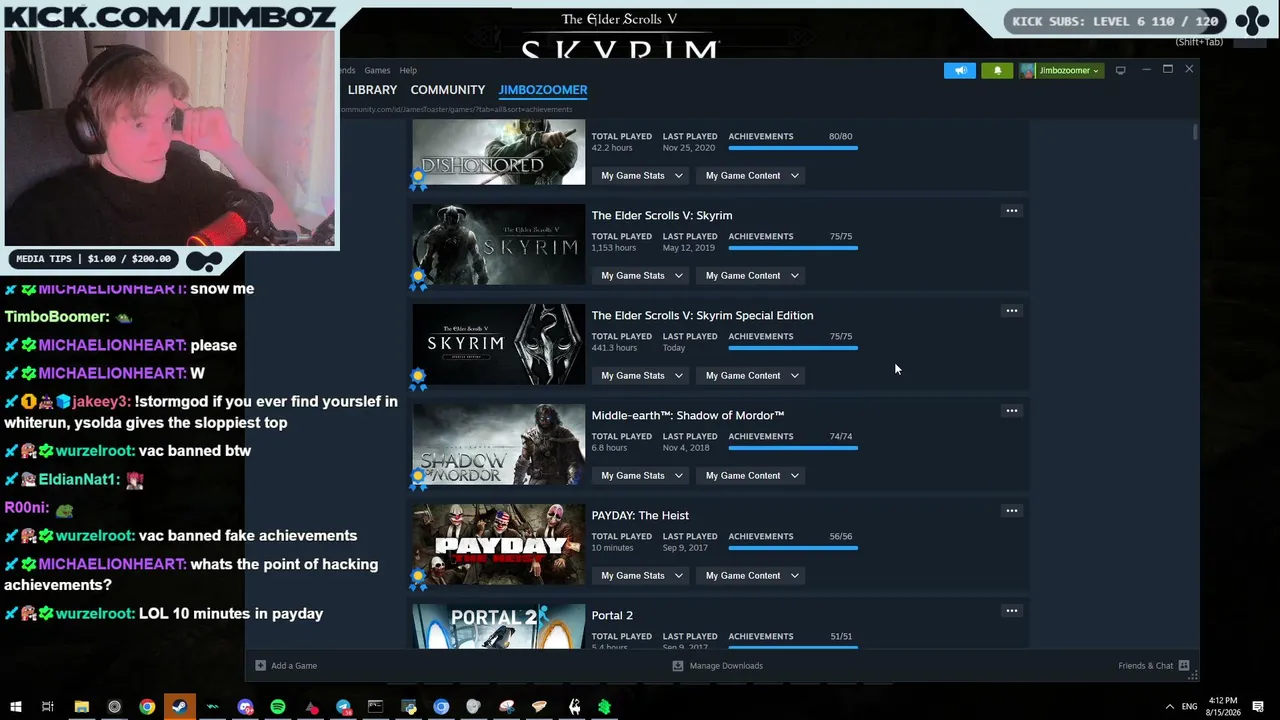Open Spotify from the taskbar
Screen dimensions: 1280x720
[x=278, y=707]
